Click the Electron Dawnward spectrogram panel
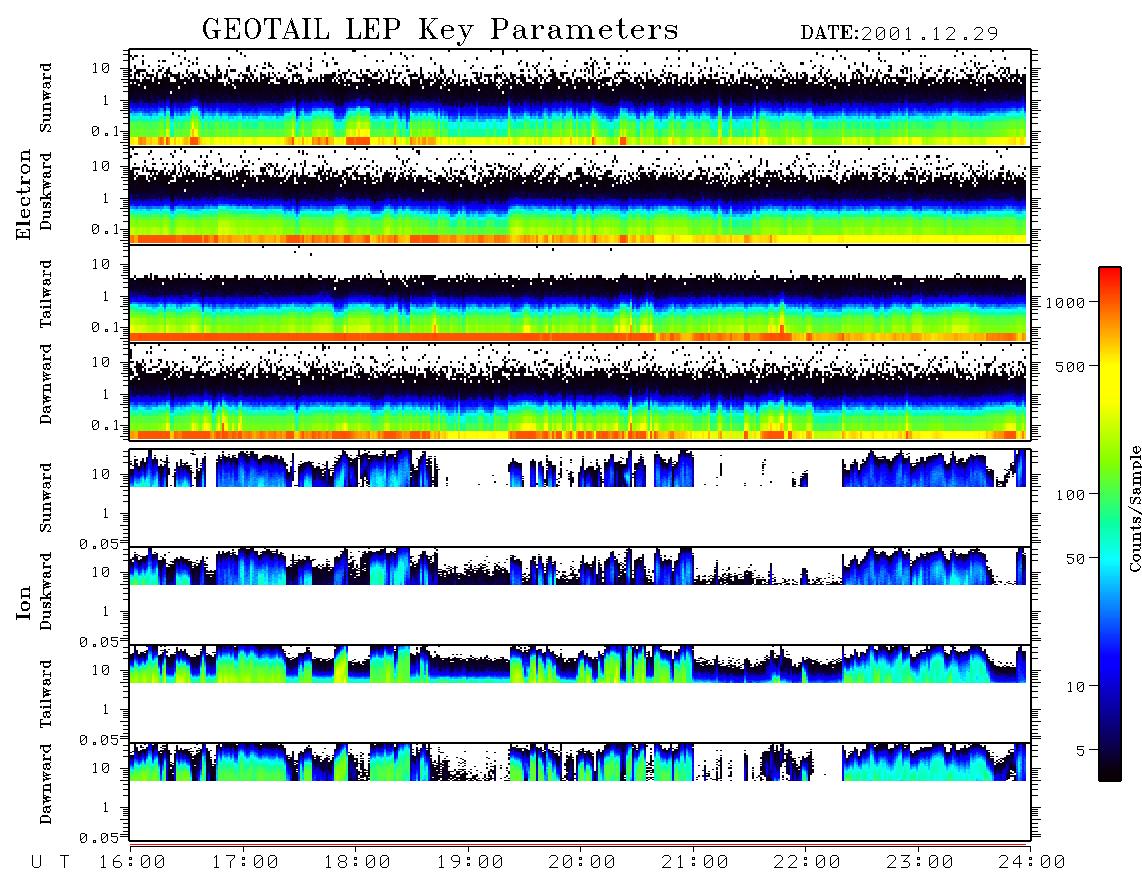Viewport: 1142px width, 880px height. 580,391
